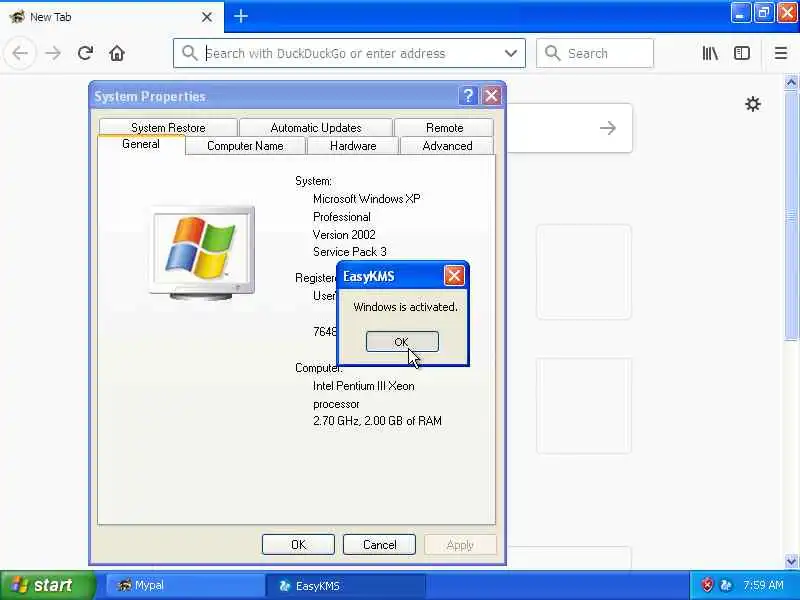Click the Windows XP logo image
Viewport: 800px width, 600px height.
pyautogui.click(x=203, y=253)
